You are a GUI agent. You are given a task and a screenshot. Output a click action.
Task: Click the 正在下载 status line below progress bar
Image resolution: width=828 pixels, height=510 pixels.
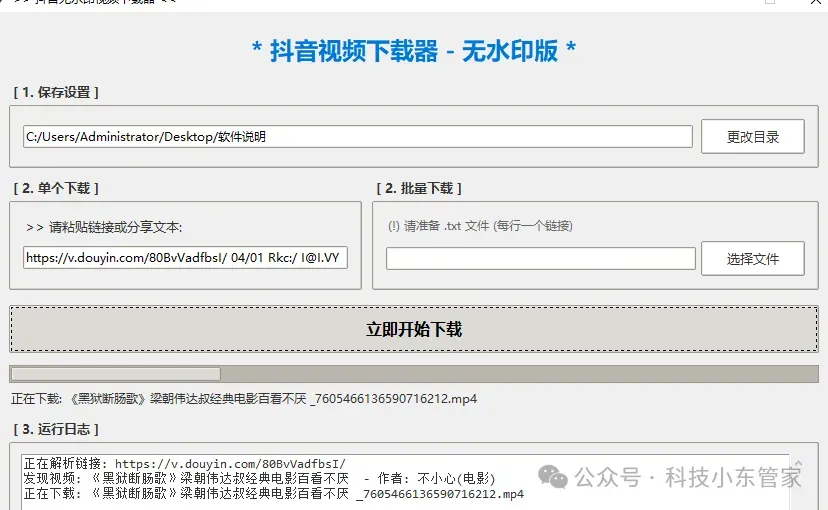(x=244, y=399)
